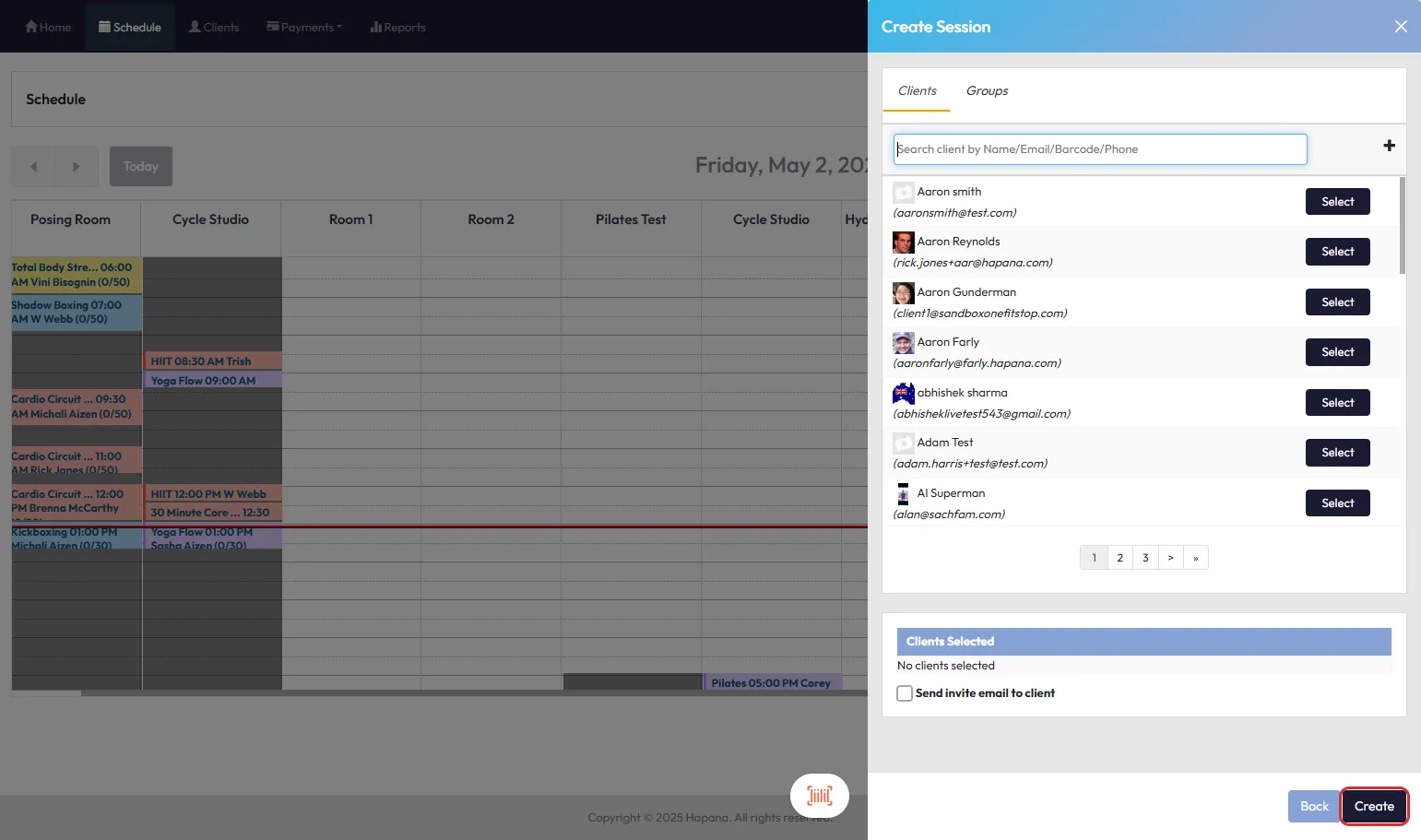Close the Create Session panel

[x=1400, y=27]
